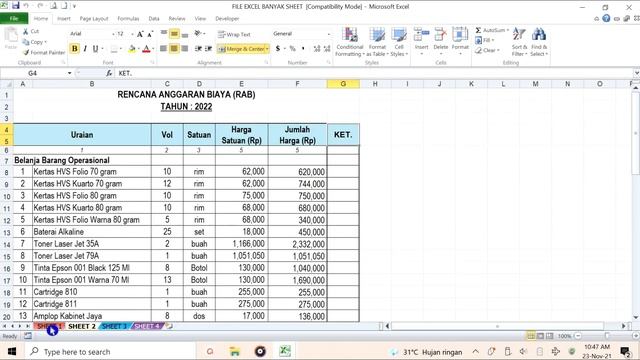Image resolution: width=640 pixels, height=360 pixels.
Task: Increase font size icon
Action: (x=140, y=34)
